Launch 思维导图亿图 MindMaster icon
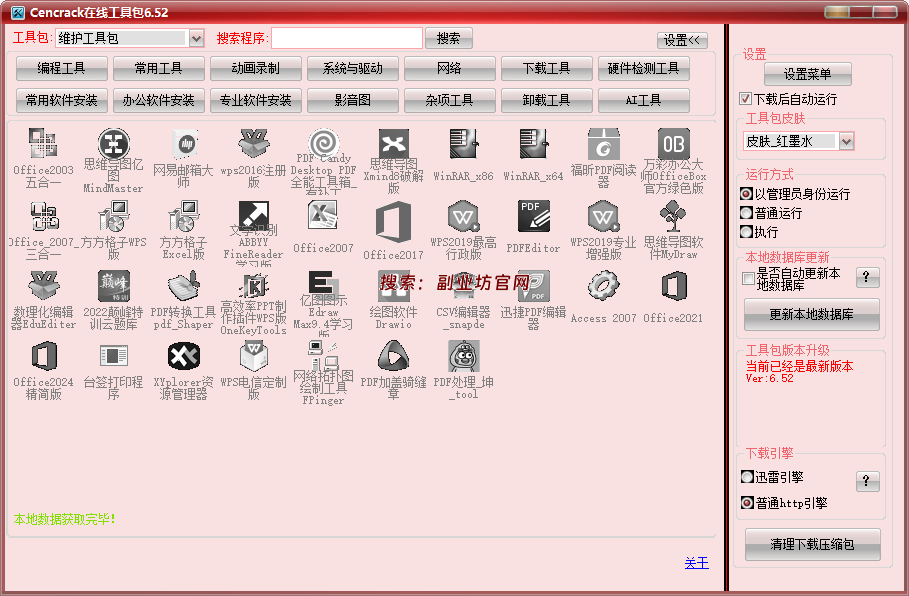This screenshot has width=909, height=596. (x=114, y=144)
